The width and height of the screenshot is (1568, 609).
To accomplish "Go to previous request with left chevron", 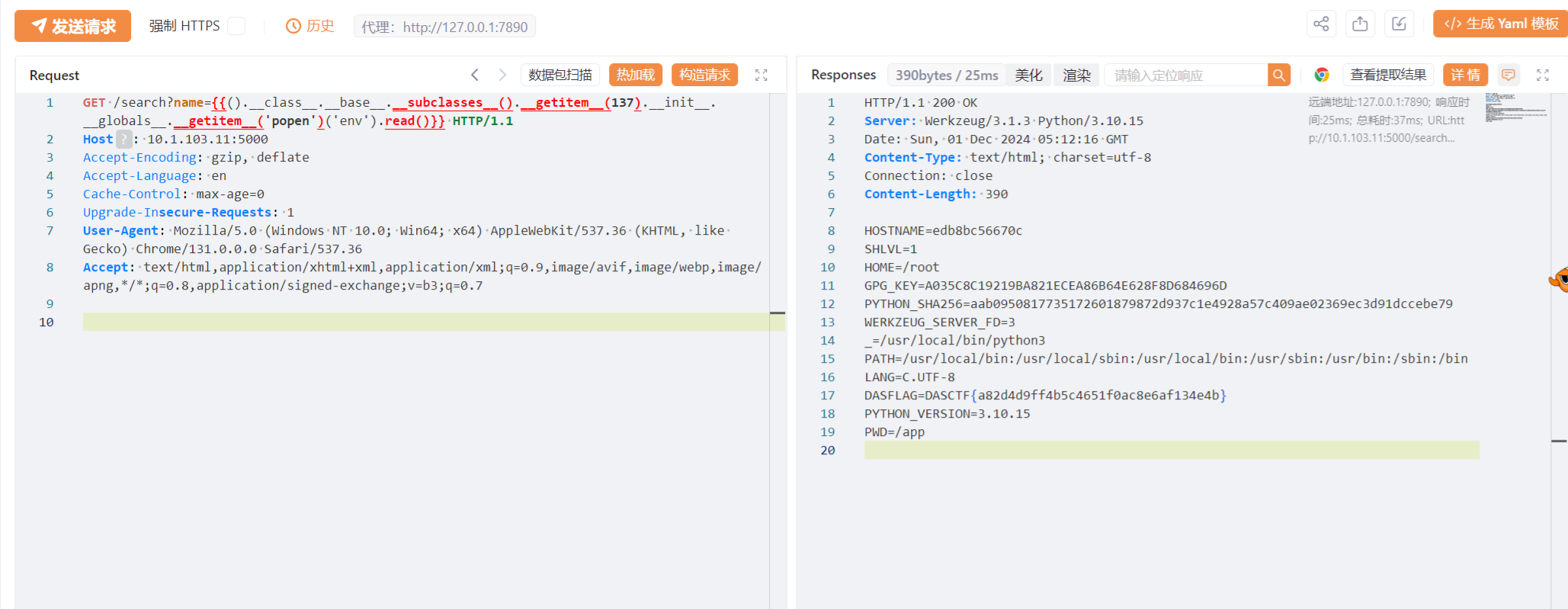I will (475, 75).
